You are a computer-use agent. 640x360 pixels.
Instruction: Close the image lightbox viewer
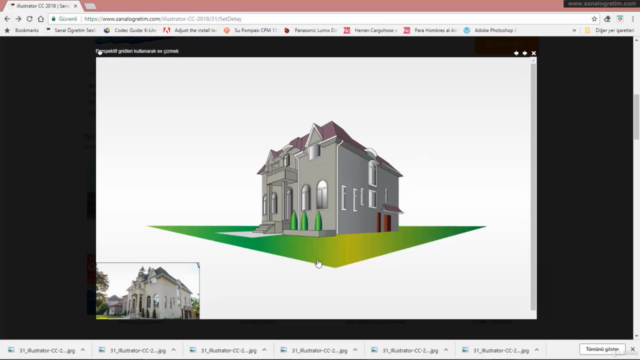[x=533, y=53]
